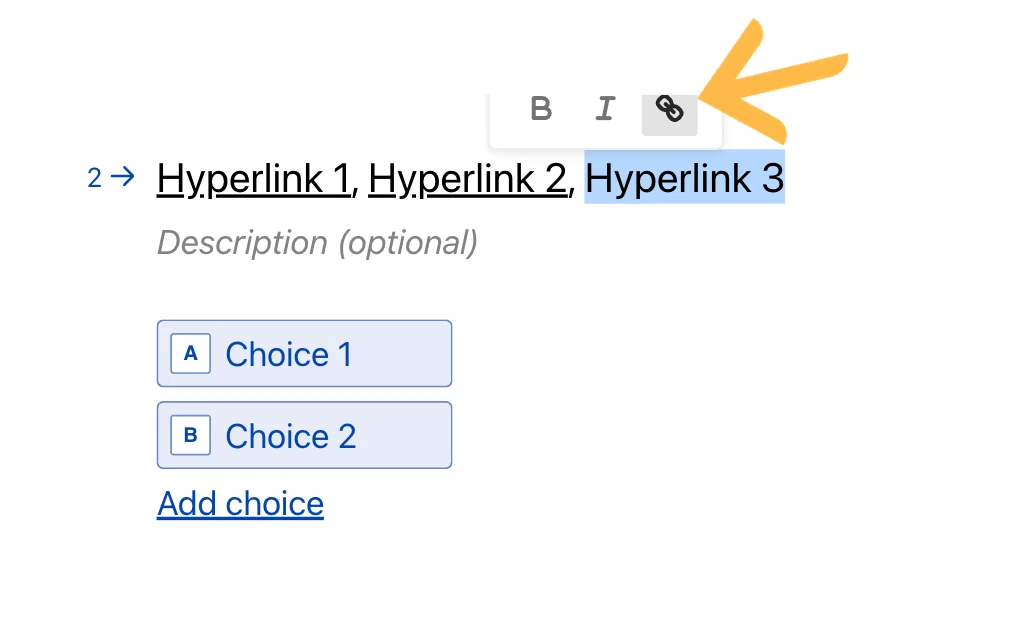
Task: Click the comma after Hyperlink 1
Action: click(x=358, y=190)
